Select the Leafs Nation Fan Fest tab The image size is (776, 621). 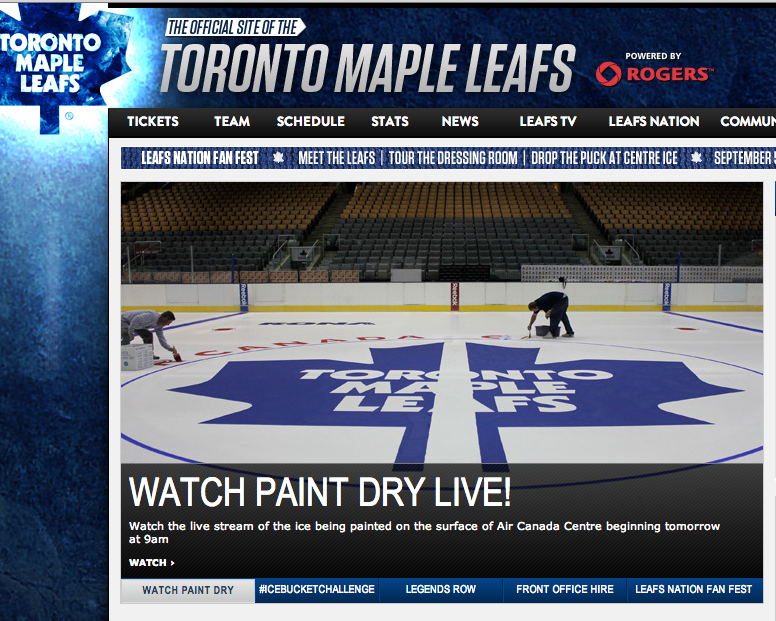(694, 590)
